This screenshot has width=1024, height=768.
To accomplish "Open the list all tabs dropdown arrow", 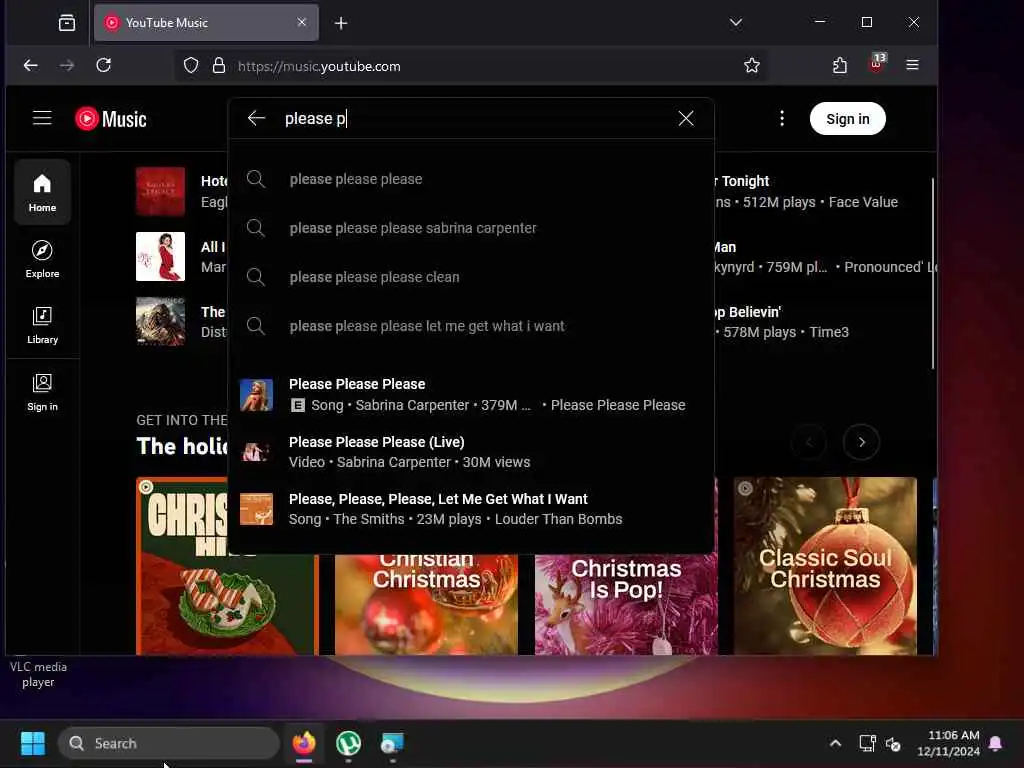I will [x=736, y=22].
